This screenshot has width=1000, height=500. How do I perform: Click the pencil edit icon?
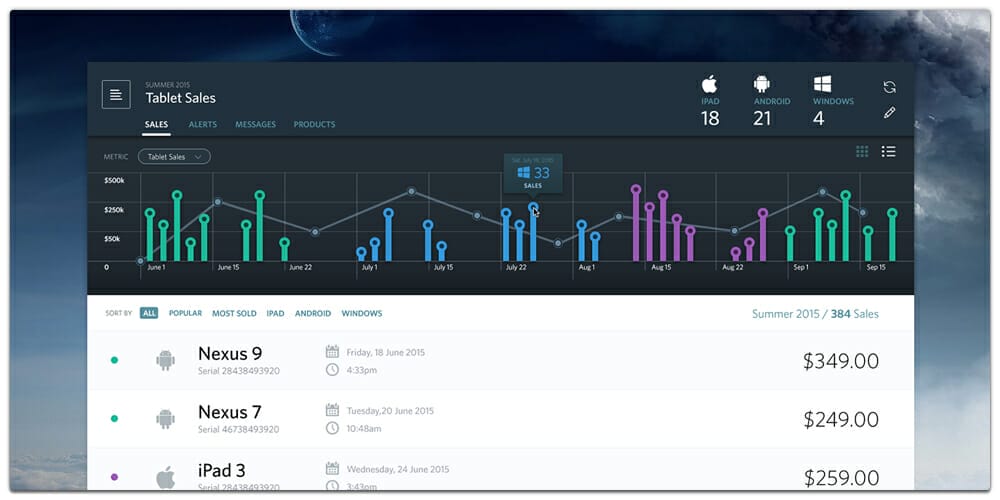point(890,113)
